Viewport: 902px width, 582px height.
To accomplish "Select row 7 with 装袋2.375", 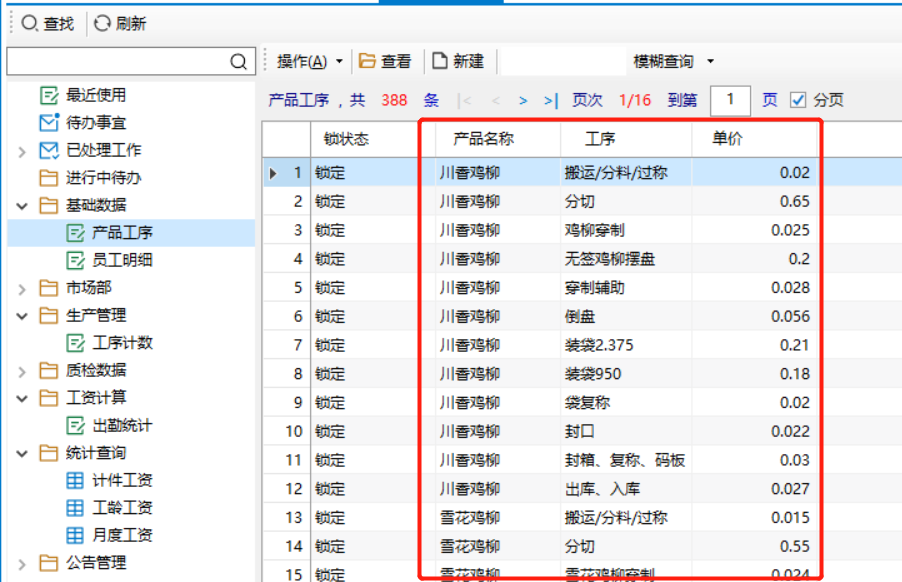I will pyautogui.click(x=592, y=345).
